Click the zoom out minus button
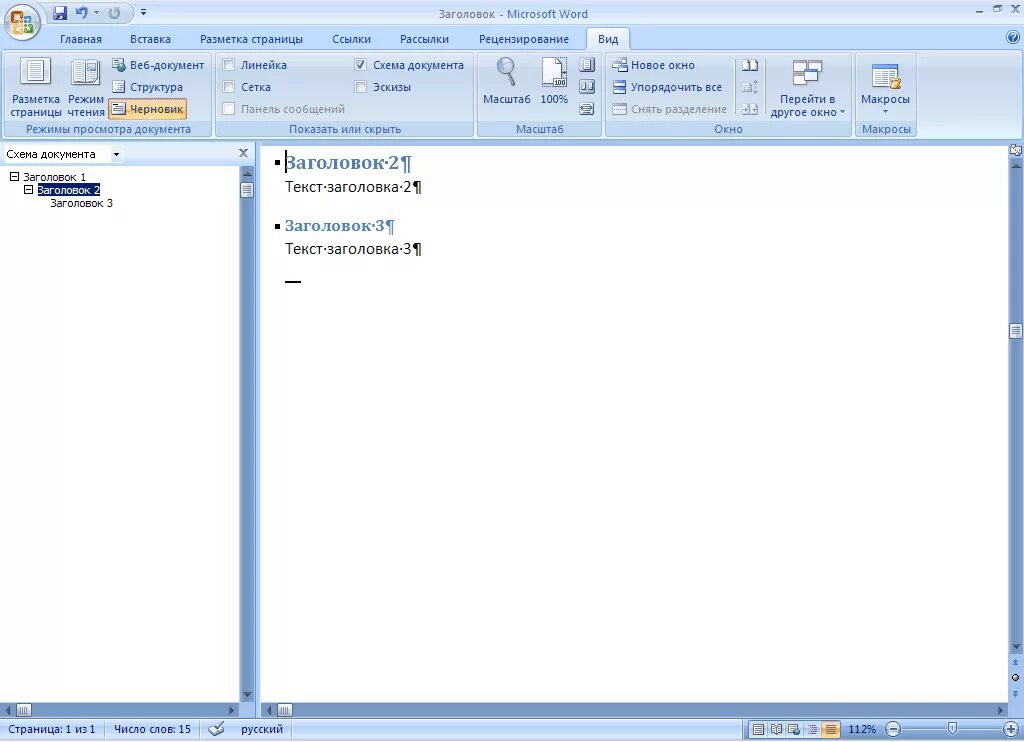This screenshot has width=1024, height=742. (x=893, y=729)
